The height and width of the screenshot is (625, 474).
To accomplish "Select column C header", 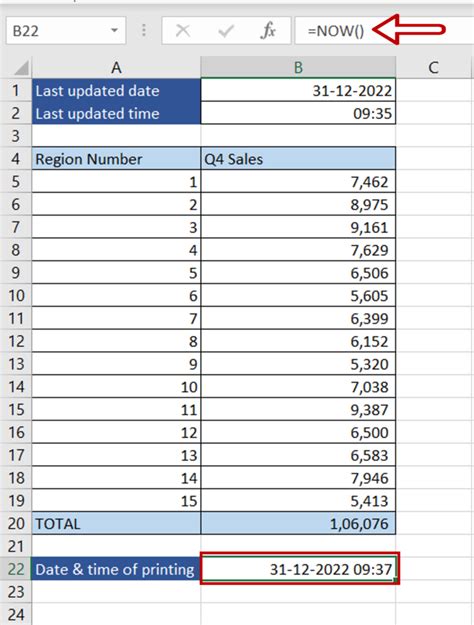I will tap(434, 68).
